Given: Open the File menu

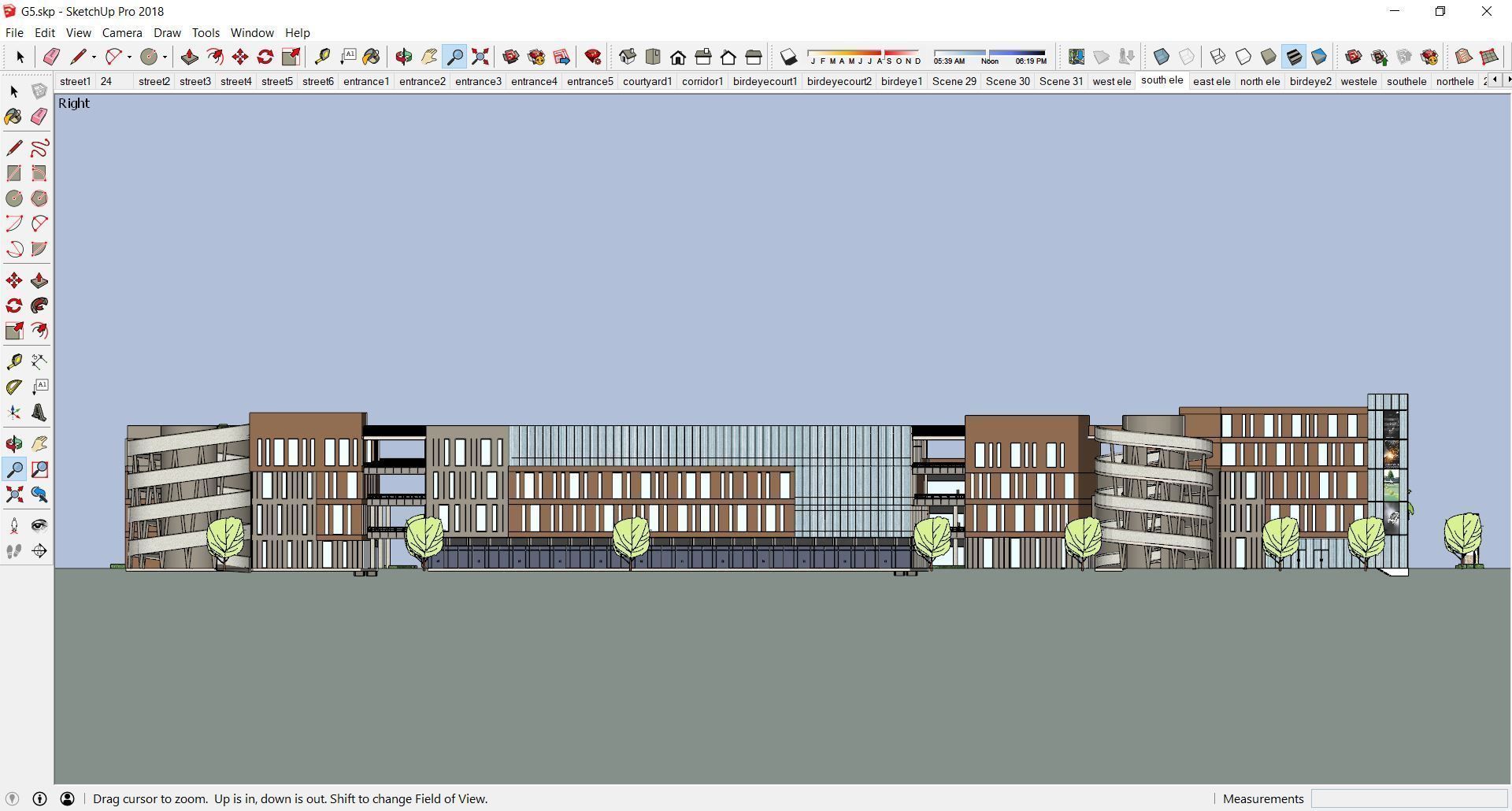Looking at the screenshot, I should click(x=14, y=33).
